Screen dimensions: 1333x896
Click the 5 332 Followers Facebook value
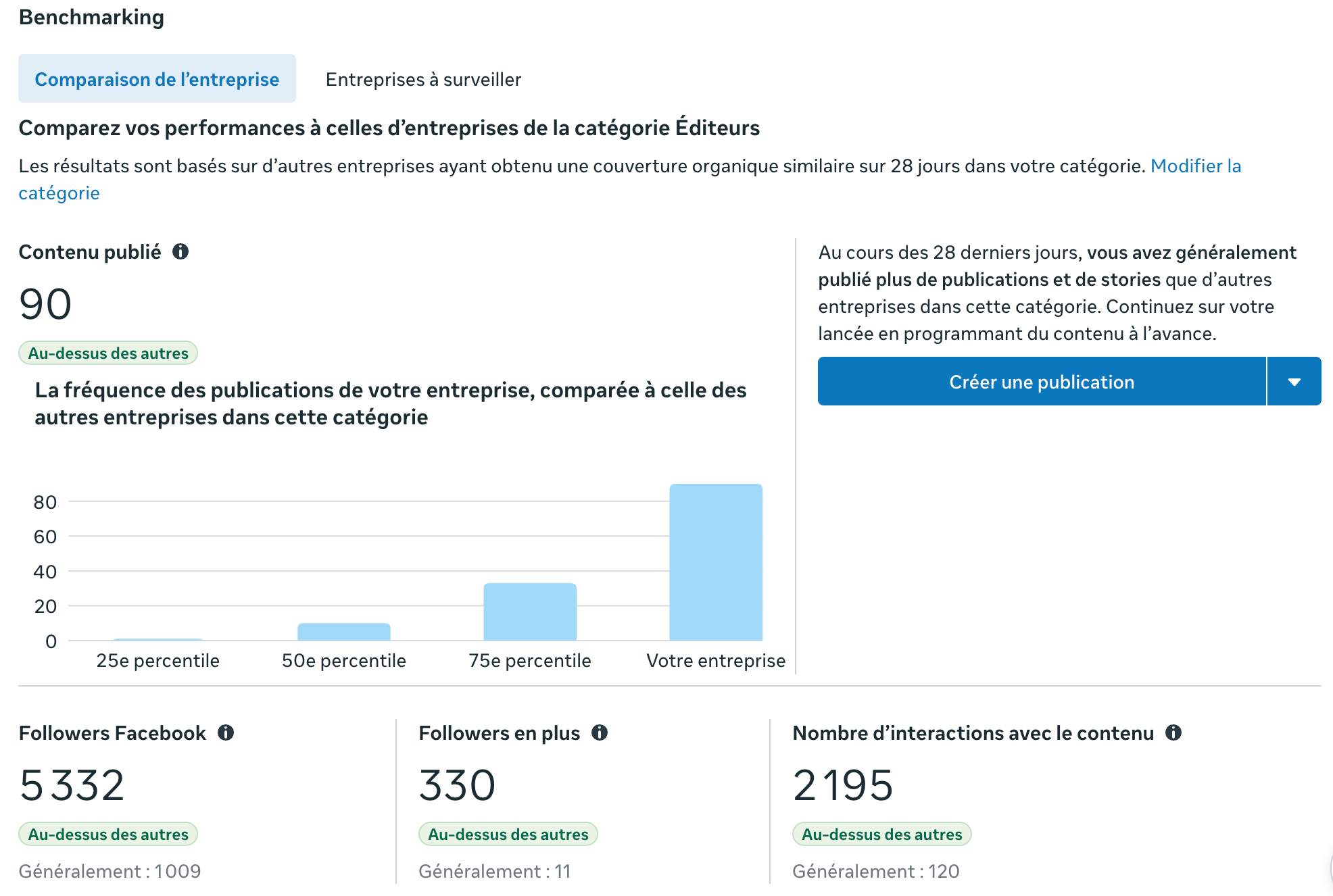(72, 785)
